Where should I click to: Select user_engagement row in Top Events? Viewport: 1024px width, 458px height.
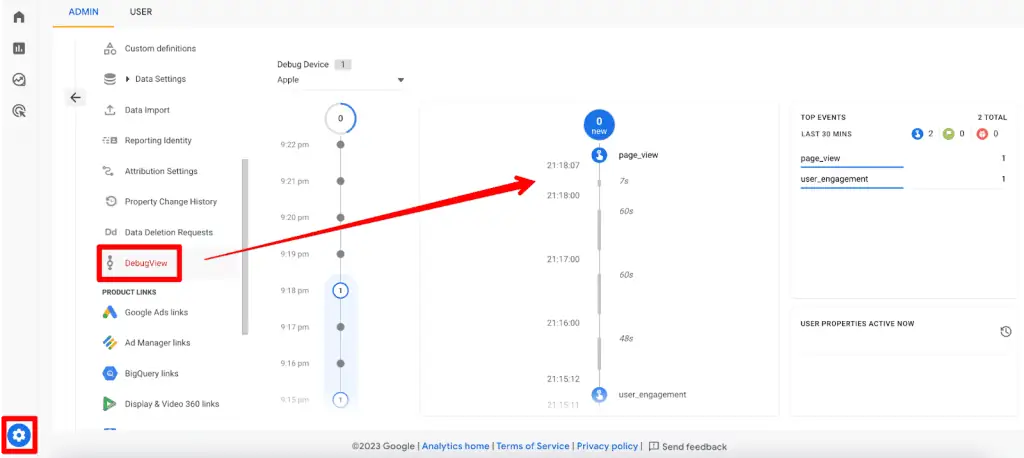[903, 180]
